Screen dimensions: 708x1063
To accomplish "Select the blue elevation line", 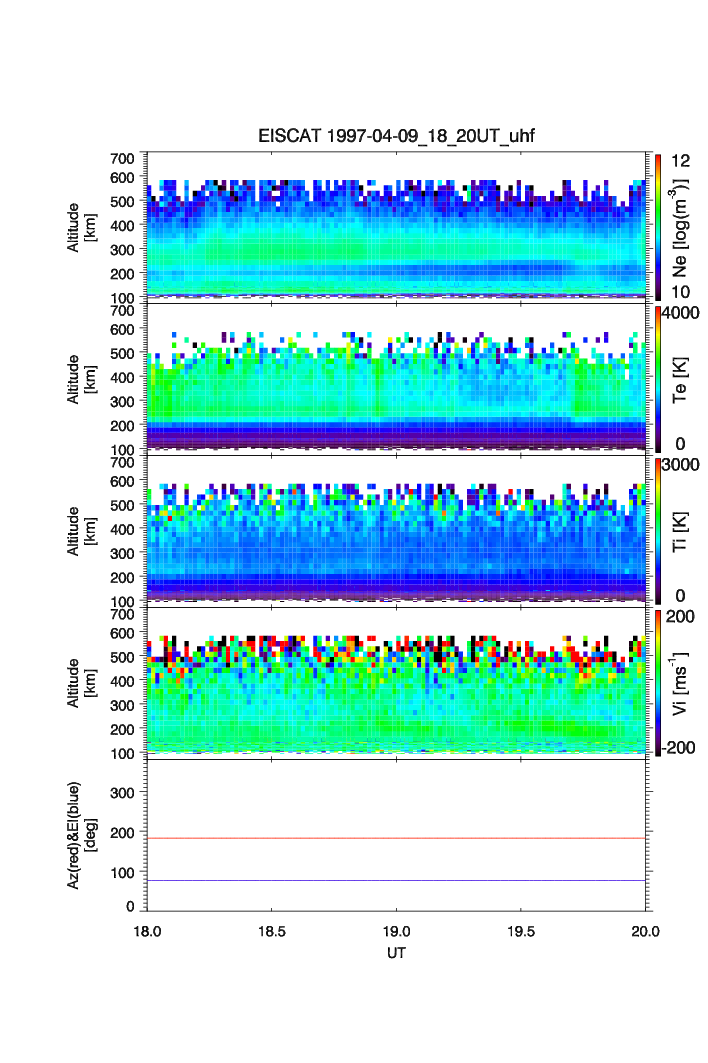I will pyautogui.click(x=396, y=881).
